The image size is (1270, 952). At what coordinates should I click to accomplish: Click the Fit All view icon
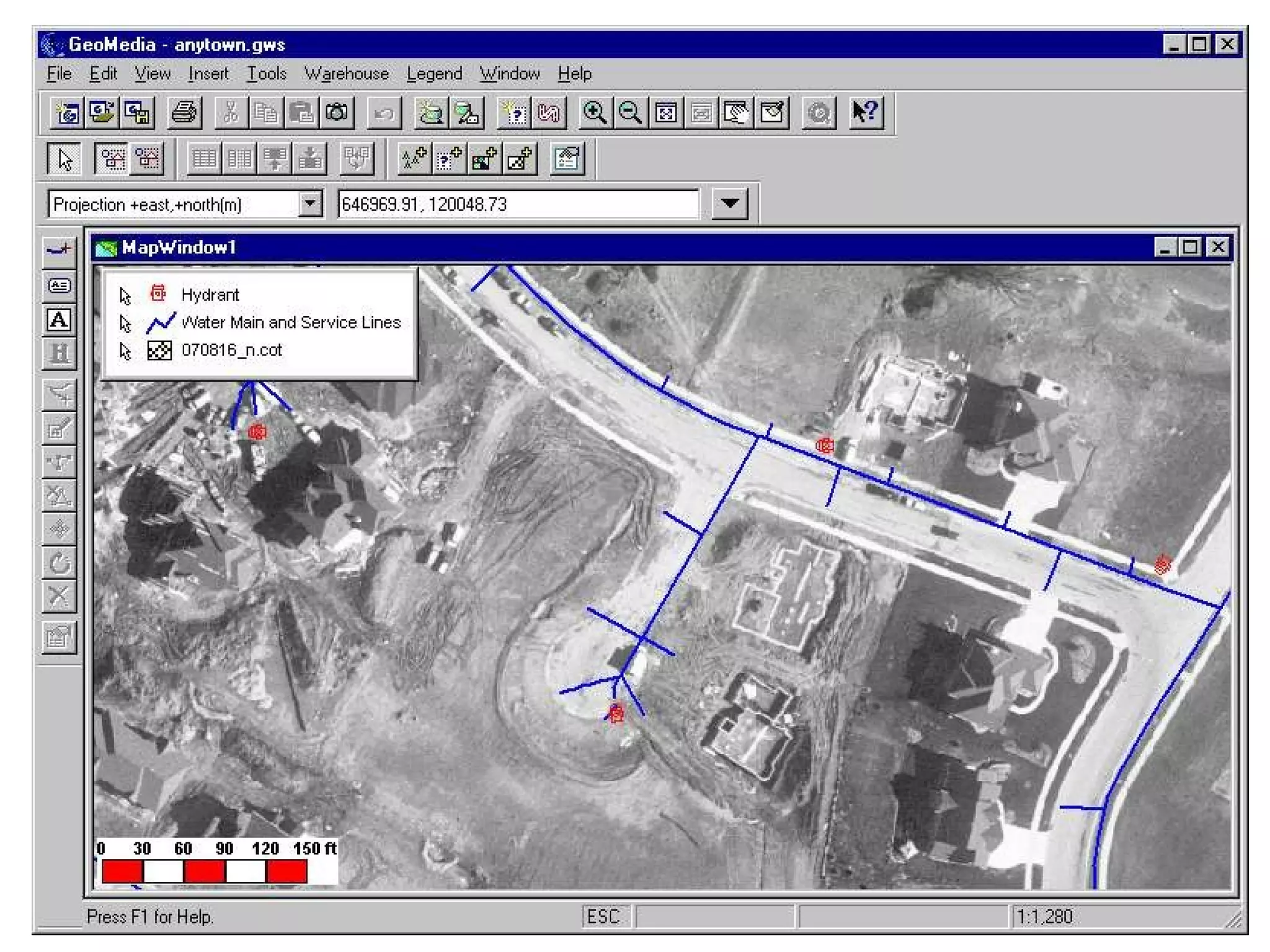pos(665,113)
